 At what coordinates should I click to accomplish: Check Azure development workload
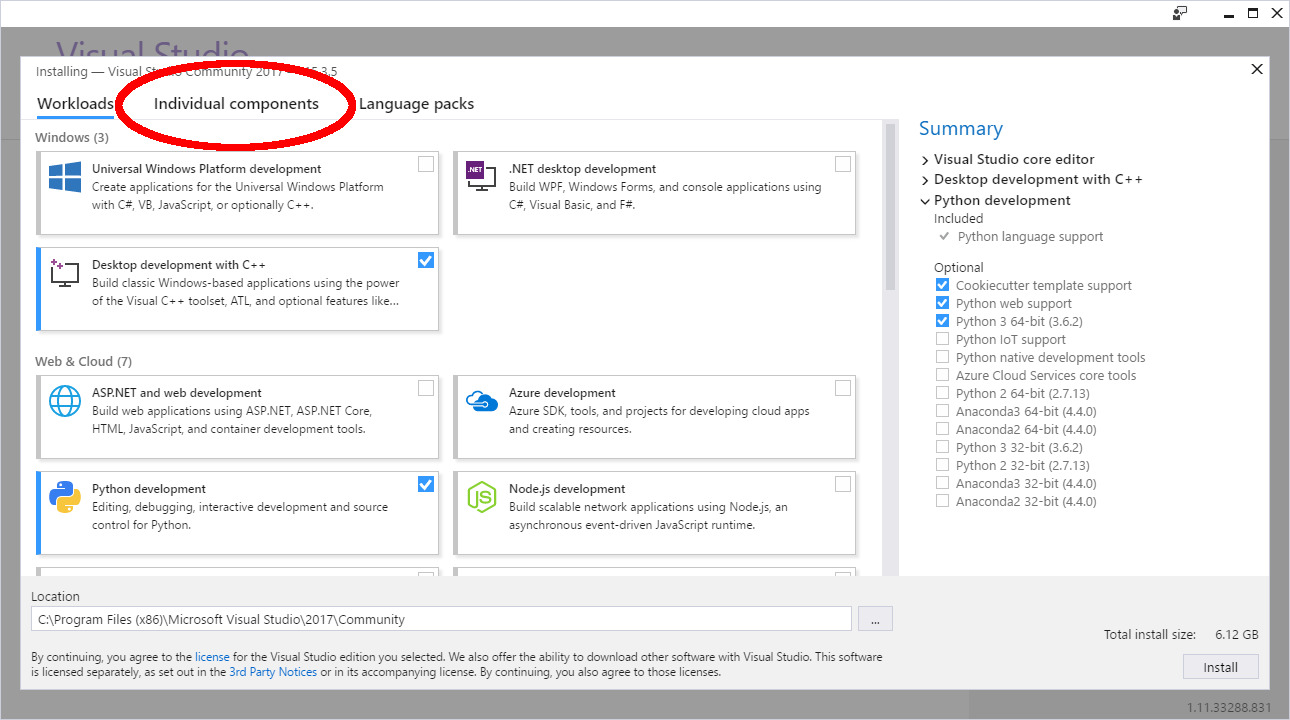click(843, 388)
